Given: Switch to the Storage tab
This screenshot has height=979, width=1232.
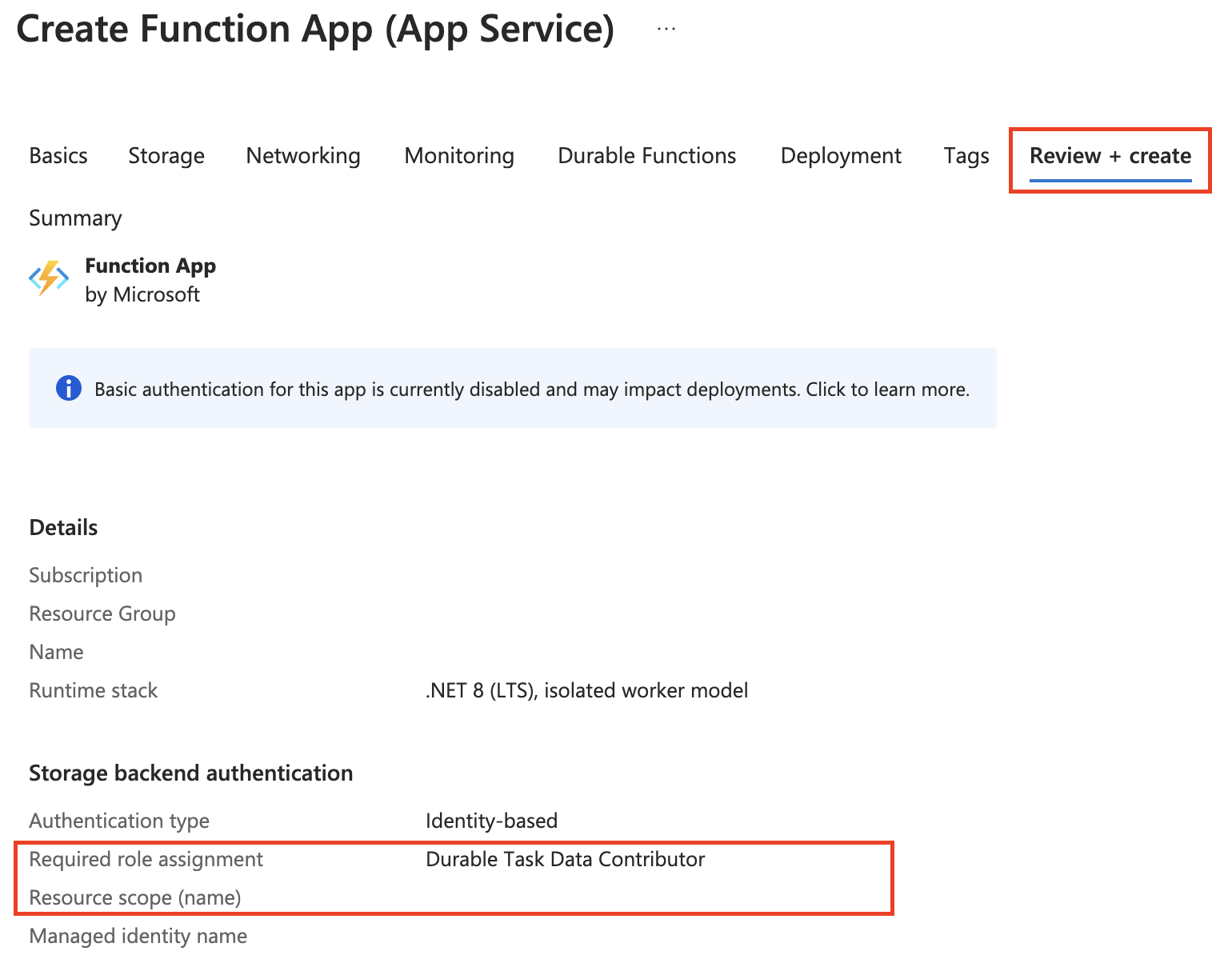Looking at the screenshot, I should 166,156.
